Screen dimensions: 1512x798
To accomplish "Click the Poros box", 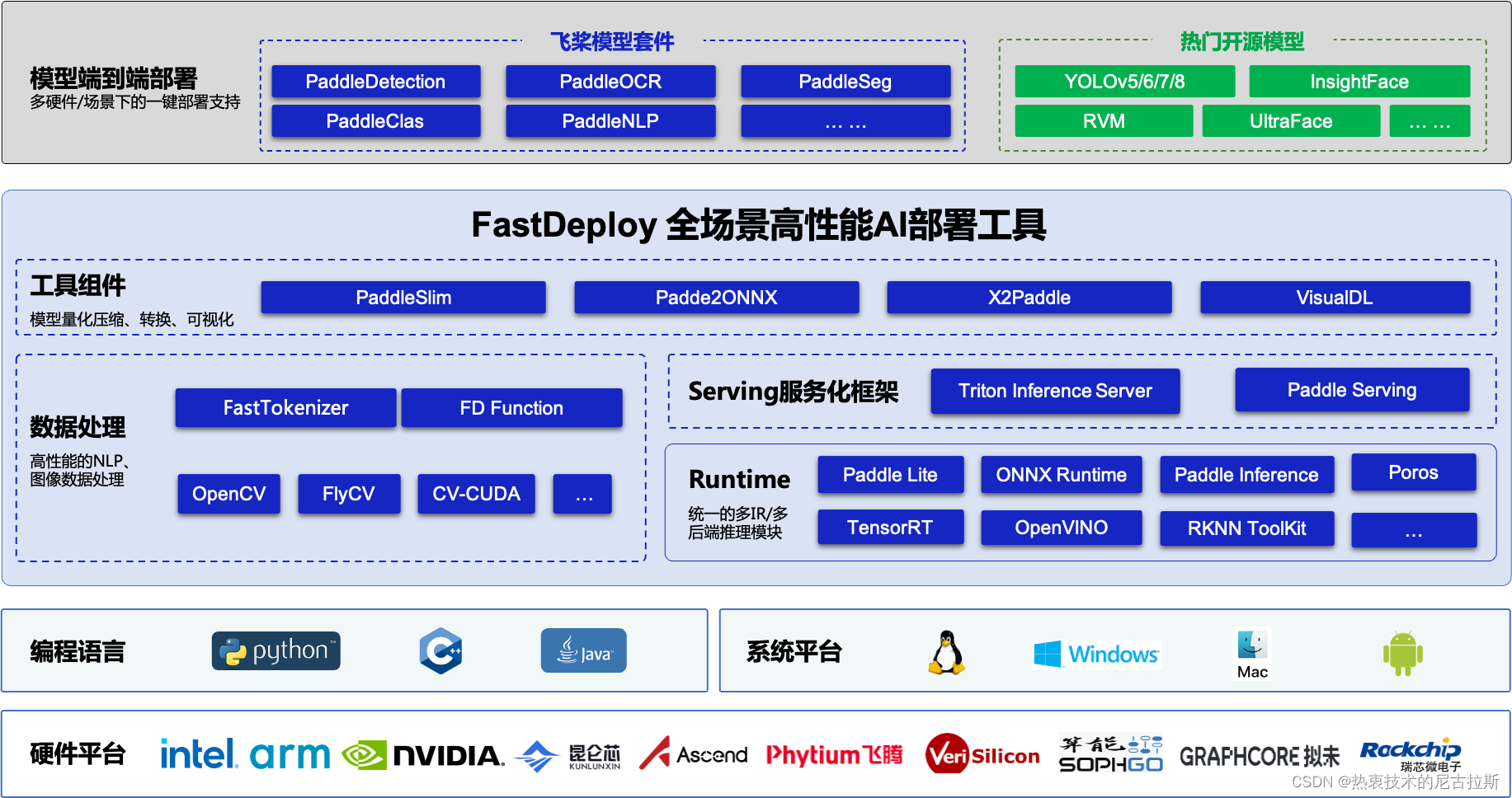I will coord(1413,472).
